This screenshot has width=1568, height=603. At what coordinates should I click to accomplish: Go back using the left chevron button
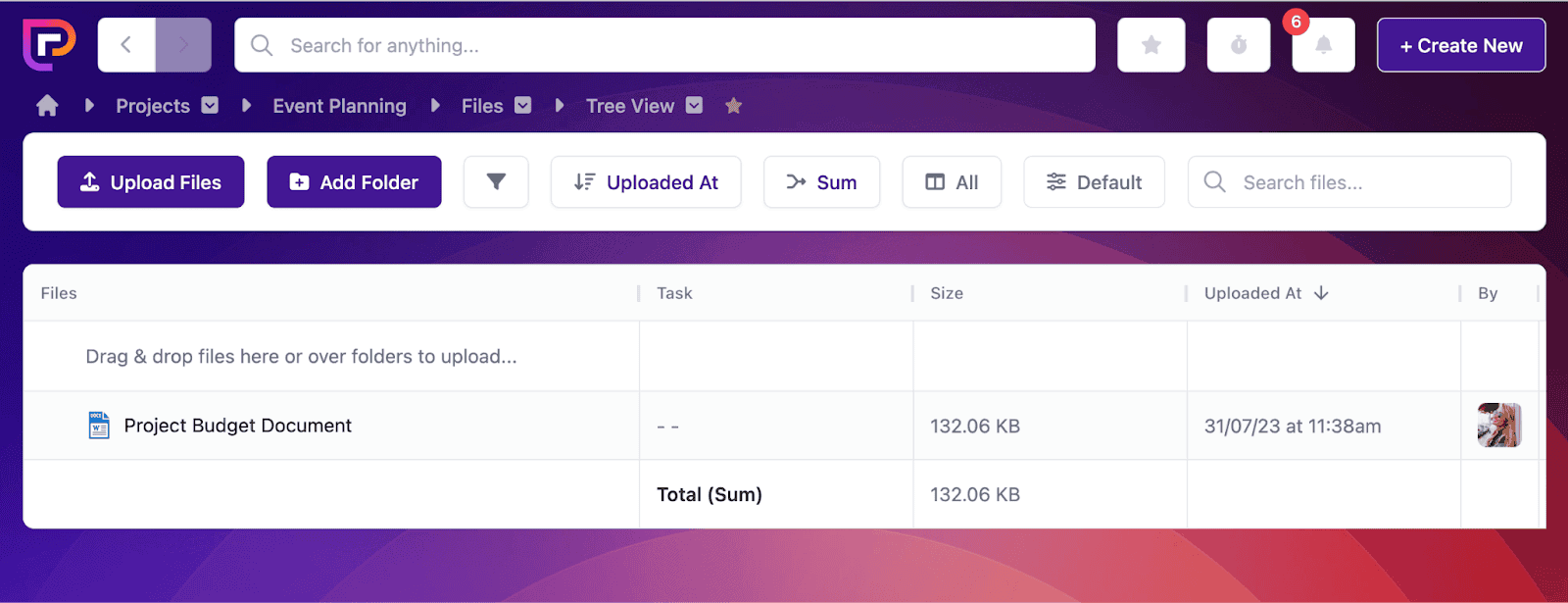(126, 45)
